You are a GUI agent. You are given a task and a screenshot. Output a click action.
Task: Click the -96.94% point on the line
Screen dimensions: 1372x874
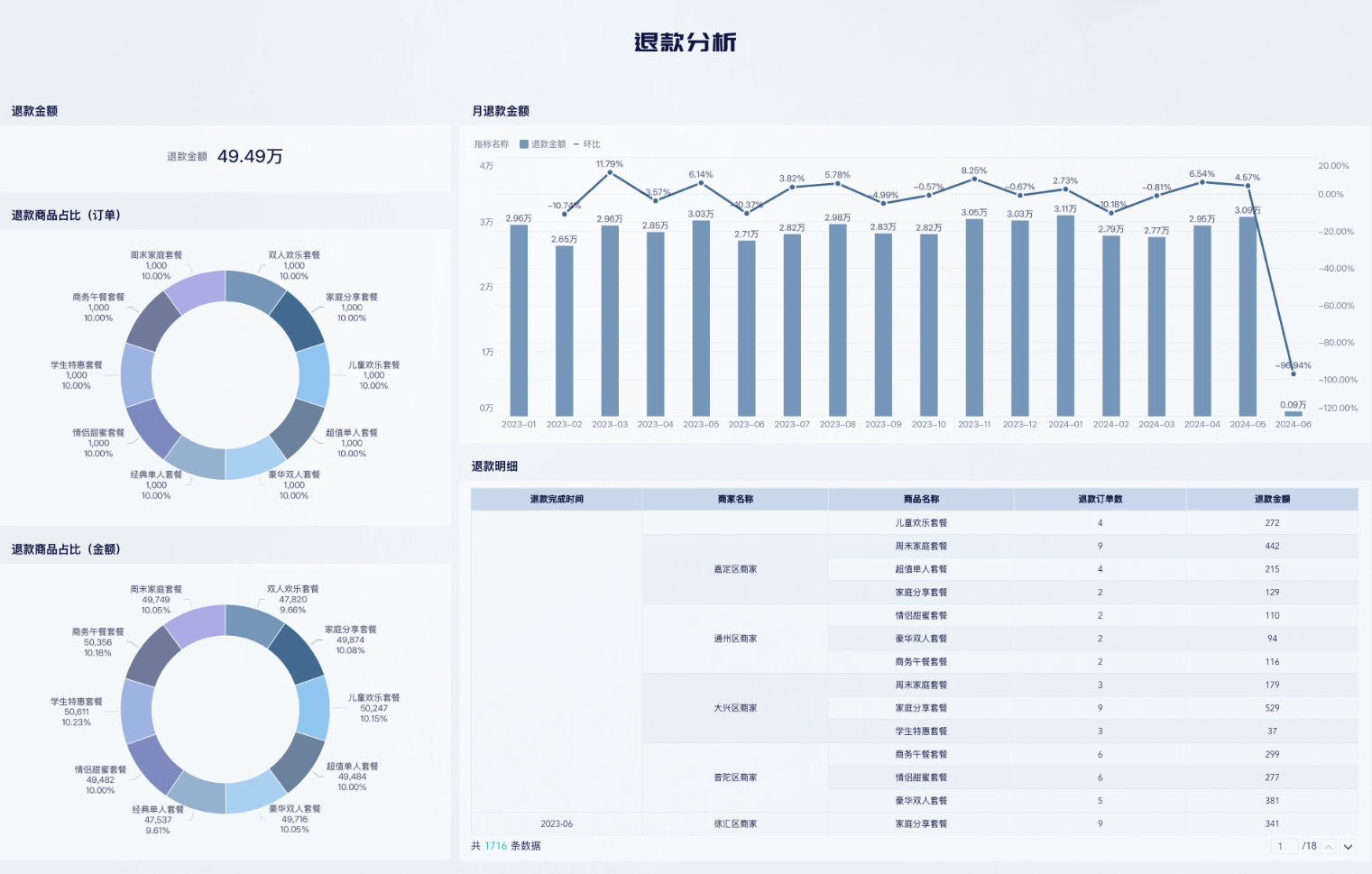coord(1294,373)
